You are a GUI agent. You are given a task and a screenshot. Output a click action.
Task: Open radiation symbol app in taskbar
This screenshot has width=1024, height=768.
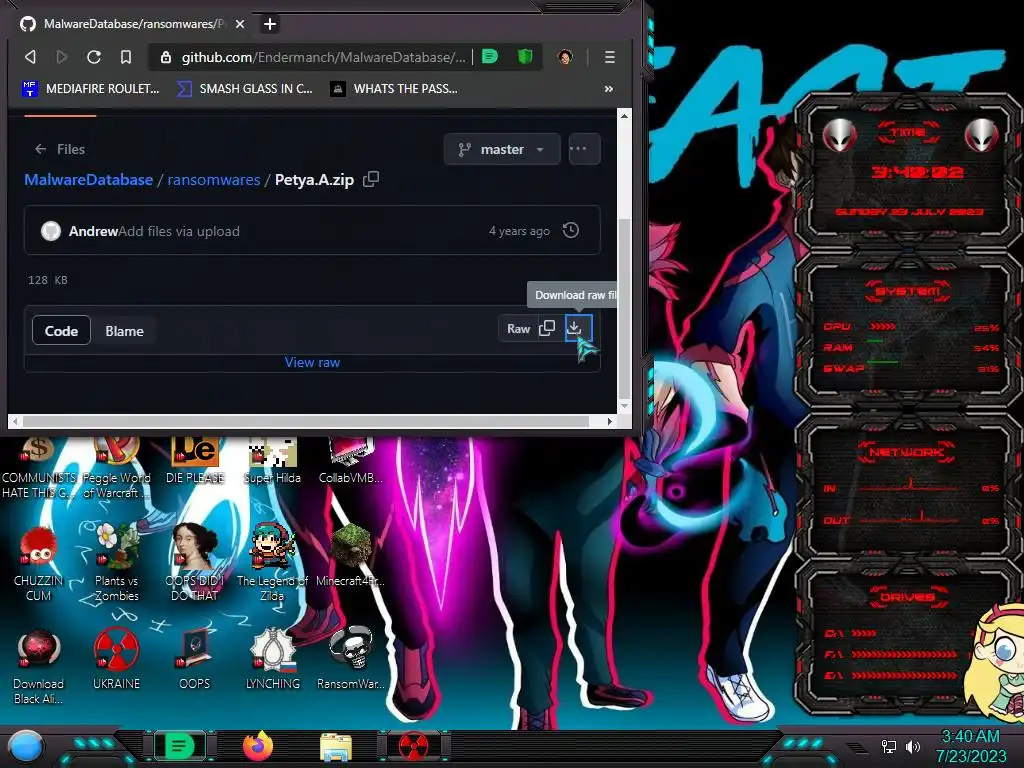pyautogui.click(x=414, y=746)
